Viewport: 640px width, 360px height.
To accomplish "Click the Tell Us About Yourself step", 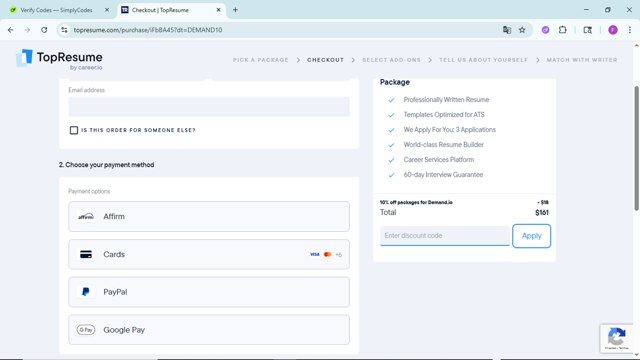I will point(483,60).
